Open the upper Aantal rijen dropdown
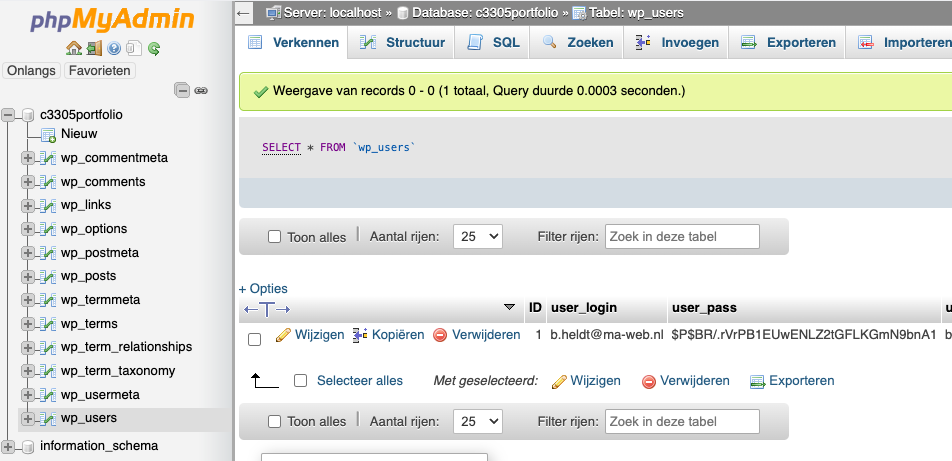This screenshot has width=952, height=461. [x=478, y=236]
